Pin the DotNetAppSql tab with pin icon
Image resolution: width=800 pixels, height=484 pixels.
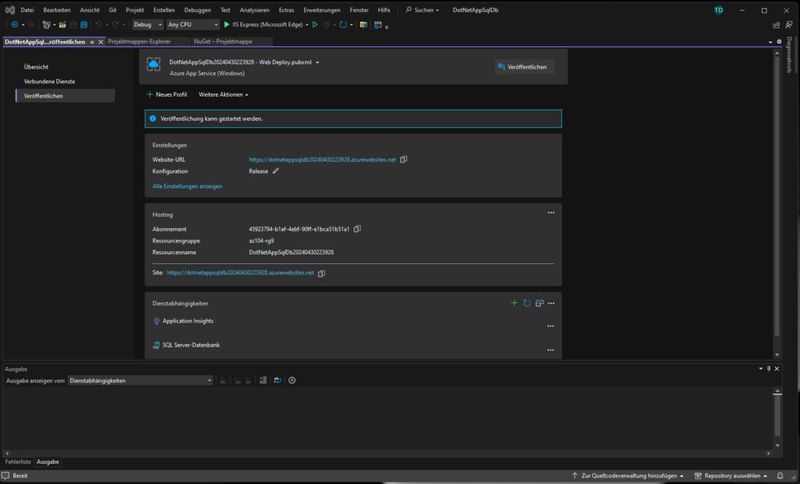click(92, 42)
